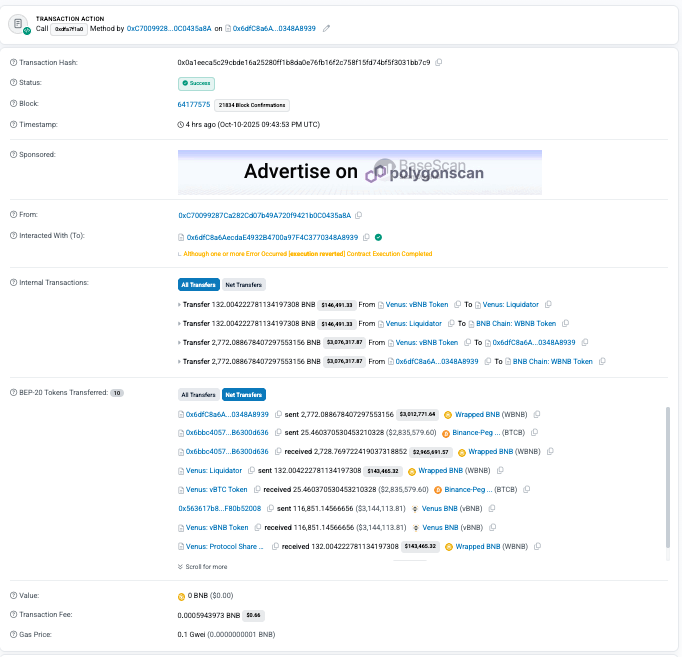Image resolution: width=682 pixels, height=657 pixels.
Task: Copy Venus: vBTC Token address in token transfers
Action: (x=257, y=490)
